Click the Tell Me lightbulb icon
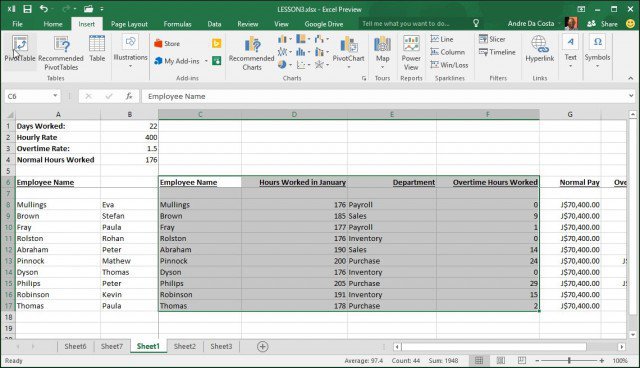 click(476, 23)
